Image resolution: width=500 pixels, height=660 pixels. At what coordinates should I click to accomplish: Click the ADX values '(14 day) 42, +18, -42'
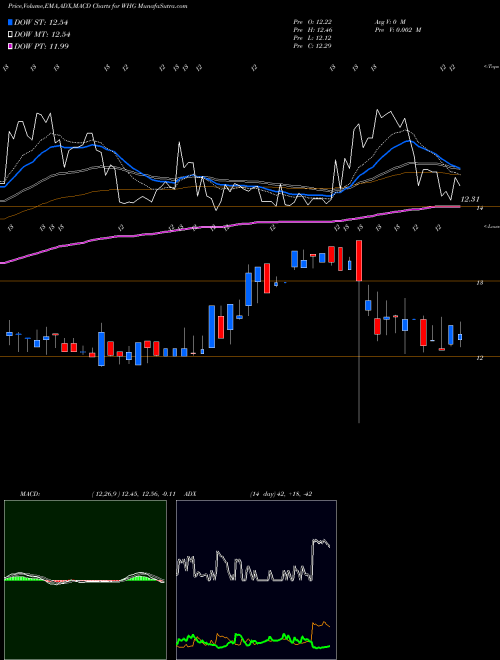(x=281, y=494)
